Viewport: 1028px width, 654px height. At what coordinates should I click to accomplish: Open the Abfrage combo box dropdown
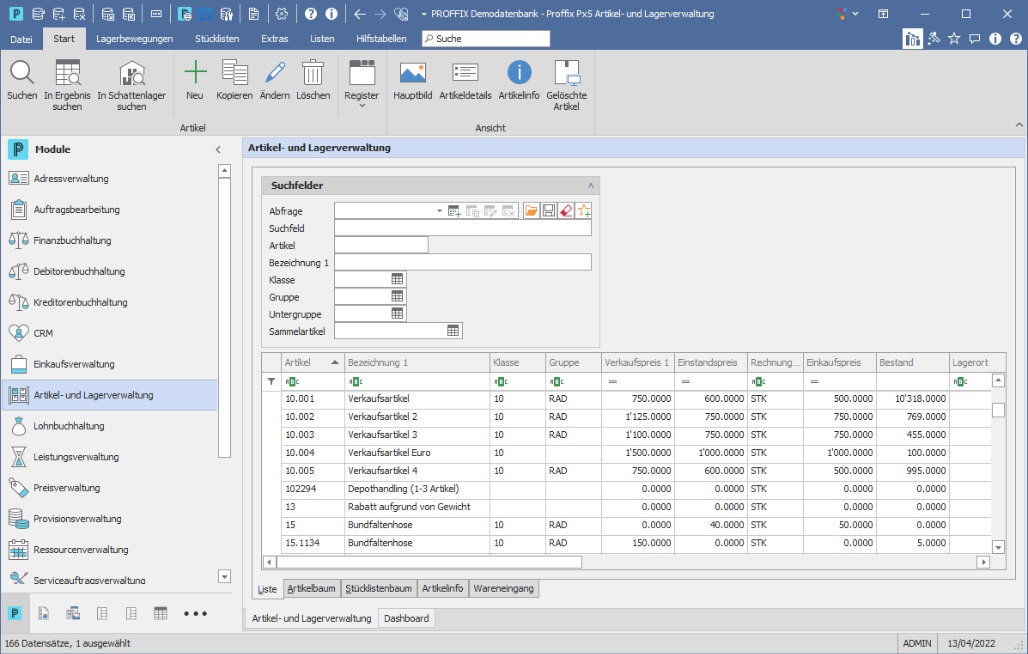[x=439, y=211]
